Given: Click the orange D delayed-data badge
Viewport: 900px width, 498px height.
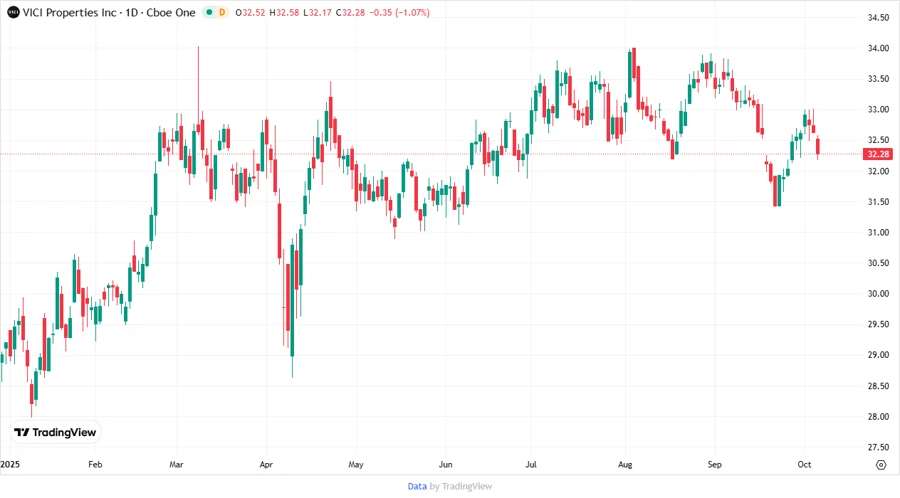Looking at the screenshot, I should 222,12.
